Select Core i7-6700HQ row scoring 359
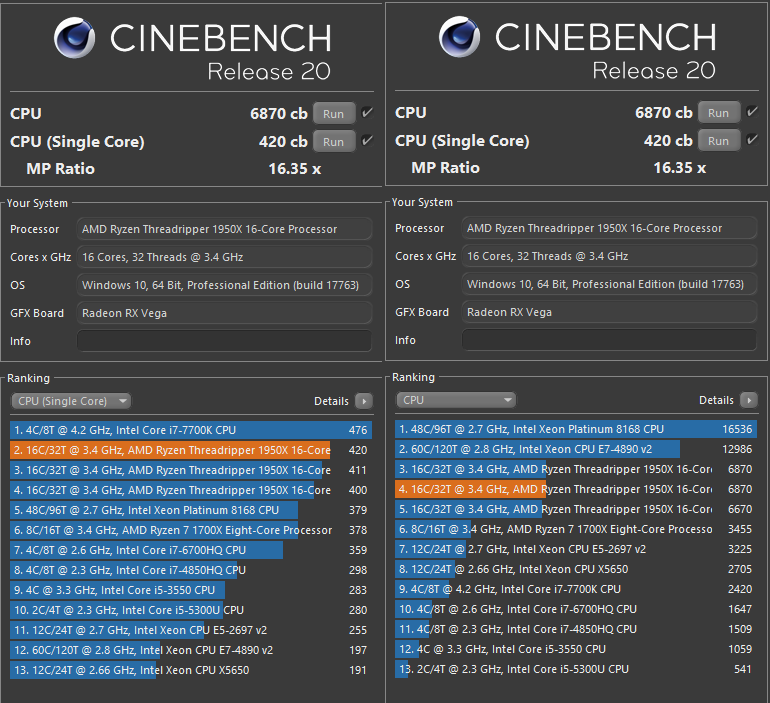The width and height of the screenshot is (770, 703). pyautogui.click(x=191, y=550)
